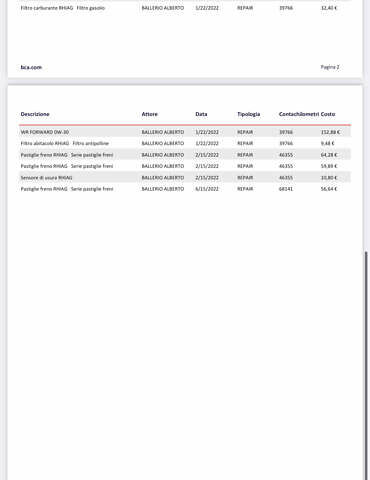This screenshot has width=370, height=480.
Task: Select the Sensore di usura RHIAG description
Action: [x=46, y=178]
